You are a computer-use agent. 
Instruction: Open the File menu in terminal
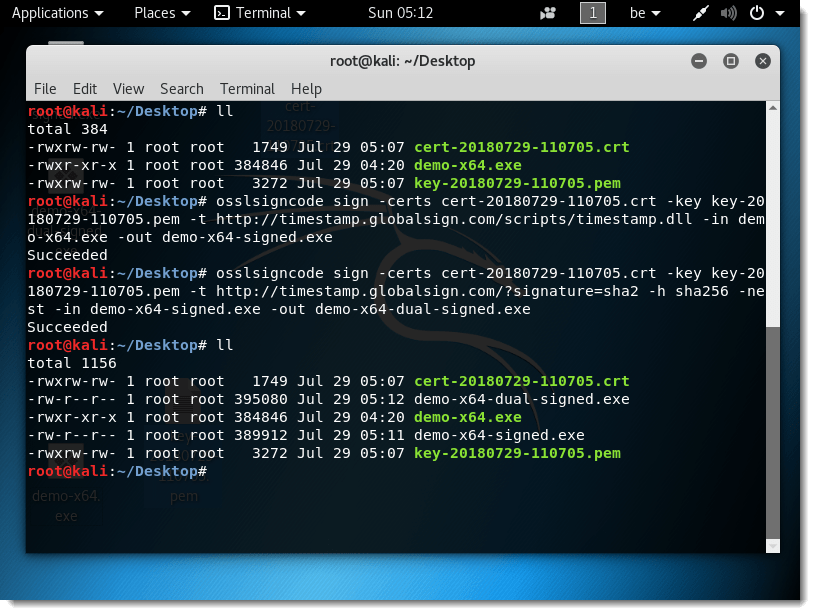pos(45,88)
